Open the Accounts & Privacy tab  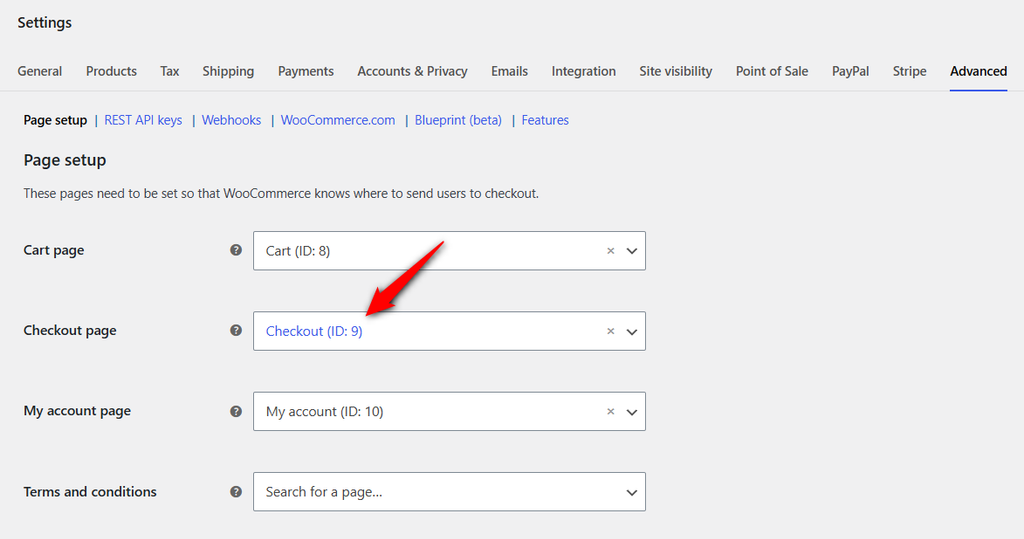(x=412, y=71)
